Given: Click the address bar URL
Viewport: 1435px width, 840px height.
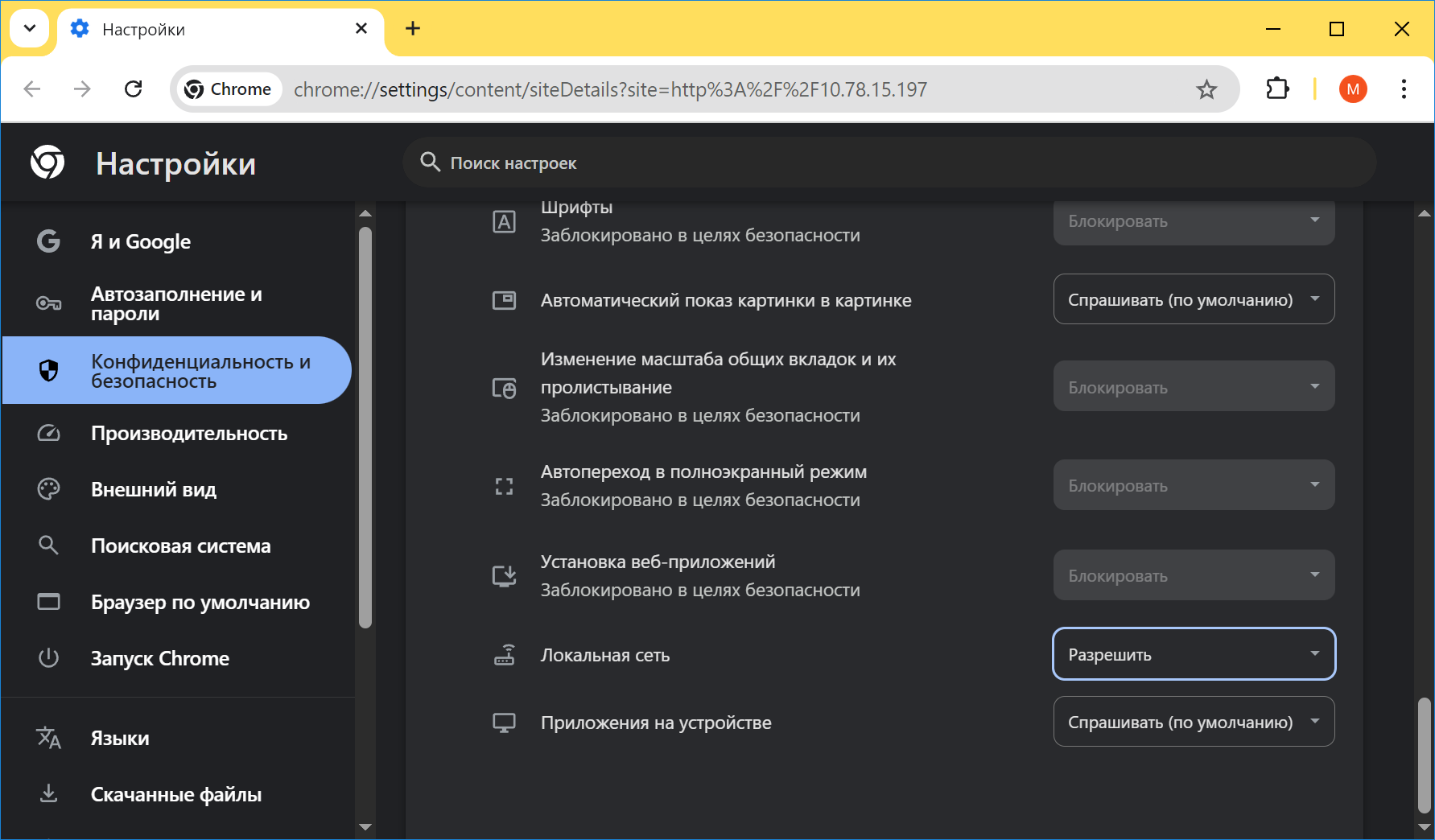Looking at the screenshot, I should 610,89.
